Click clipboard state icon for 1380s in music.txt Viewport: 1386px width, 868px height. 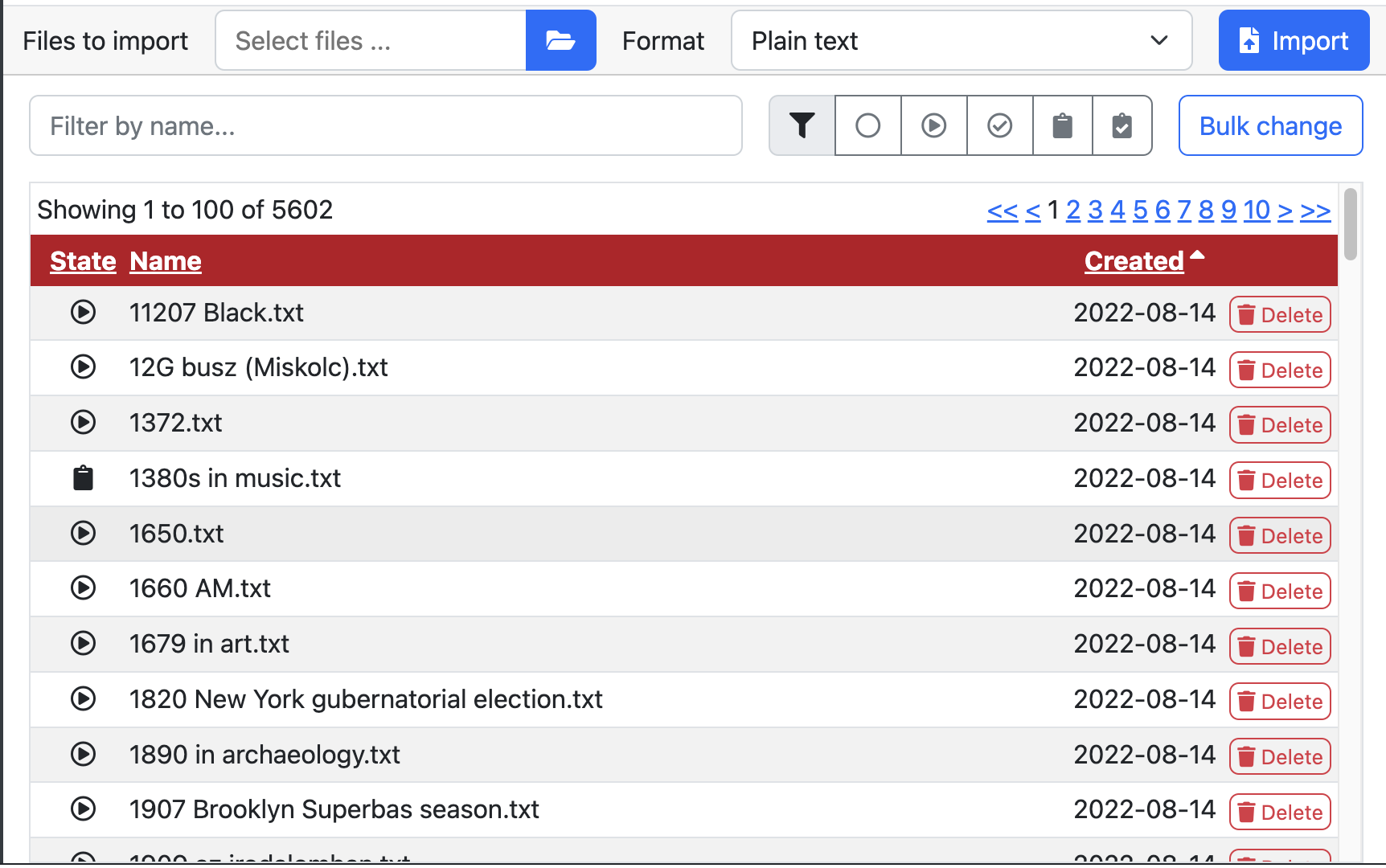click(x=83, y=477)
